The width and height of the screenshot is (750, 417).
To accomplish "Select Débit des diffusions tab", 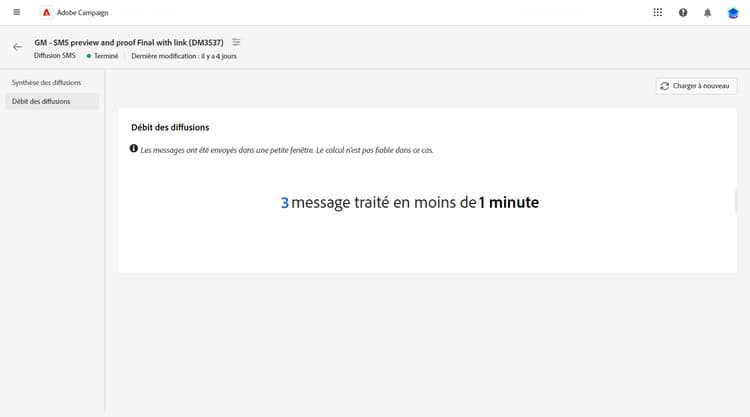I will (52, 101).
